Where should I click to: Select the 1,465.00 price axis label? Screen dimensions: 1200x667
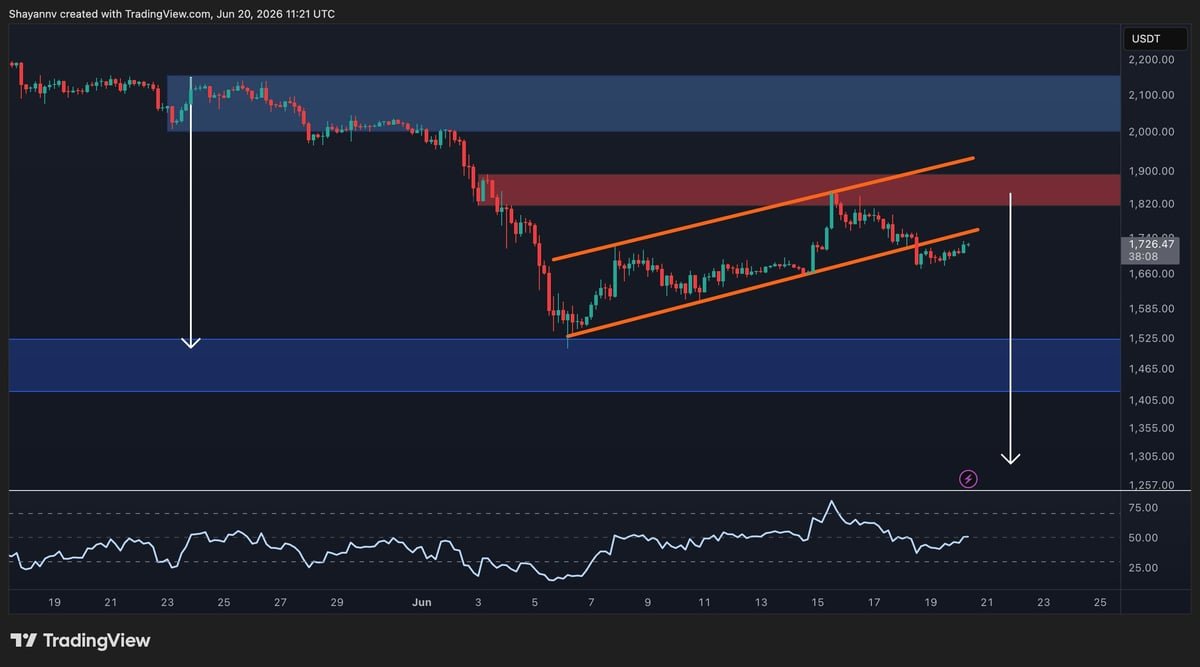click(x=1150, y=369)
